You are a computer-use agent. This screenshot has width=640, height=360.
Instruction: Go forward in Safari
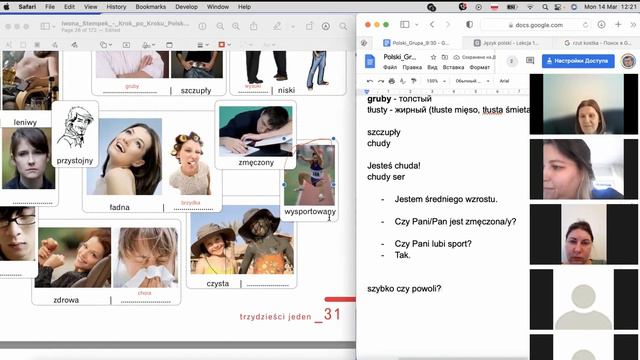[x=448, y=24]
